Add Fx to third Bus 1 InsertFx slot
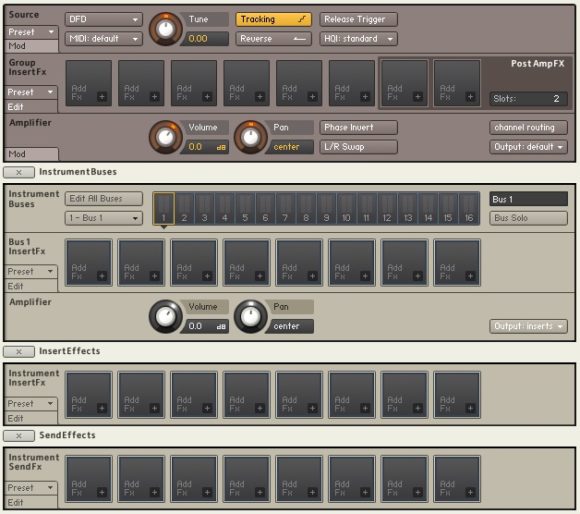Image resolution: width=580 pixels, height=514 pixels. (194, 263)
